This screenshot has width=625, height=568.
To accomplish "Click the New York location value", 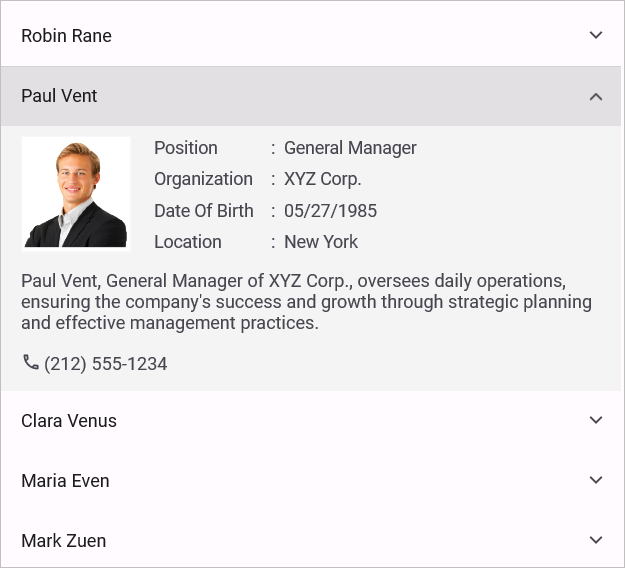I will pos(321,242).
